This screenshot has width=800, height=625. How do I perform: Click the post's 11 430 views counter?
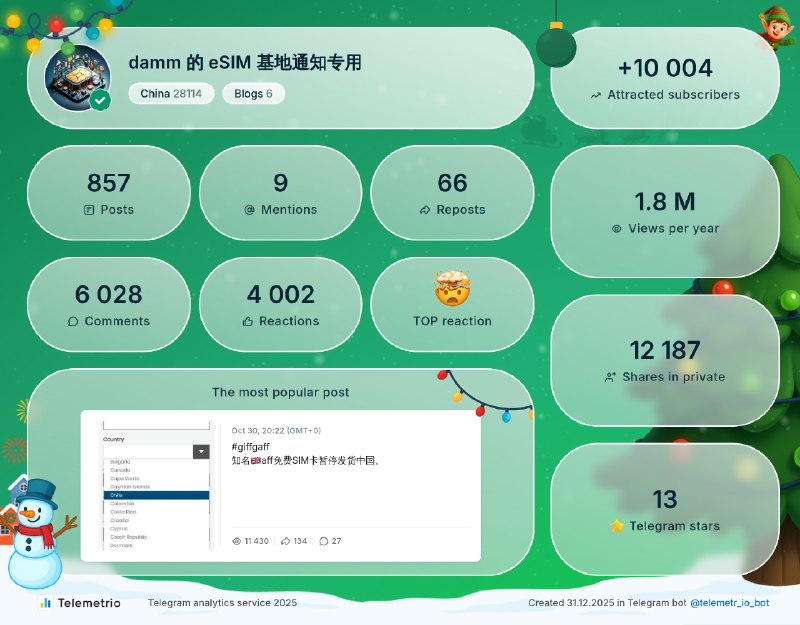(x=250, y=541)
